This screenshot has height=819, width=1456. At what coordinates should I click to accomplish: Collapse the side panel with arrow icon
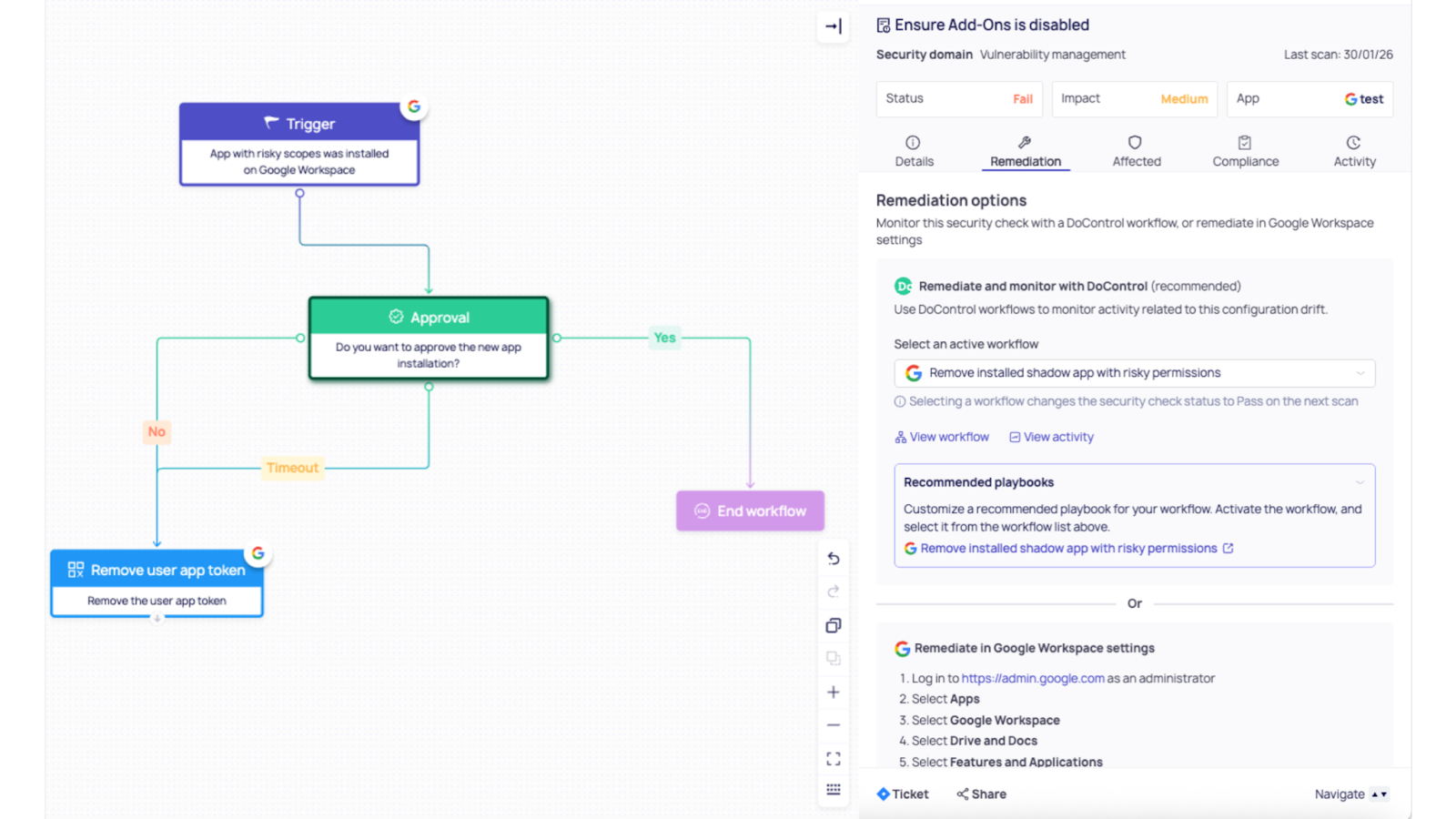point(833,26)
